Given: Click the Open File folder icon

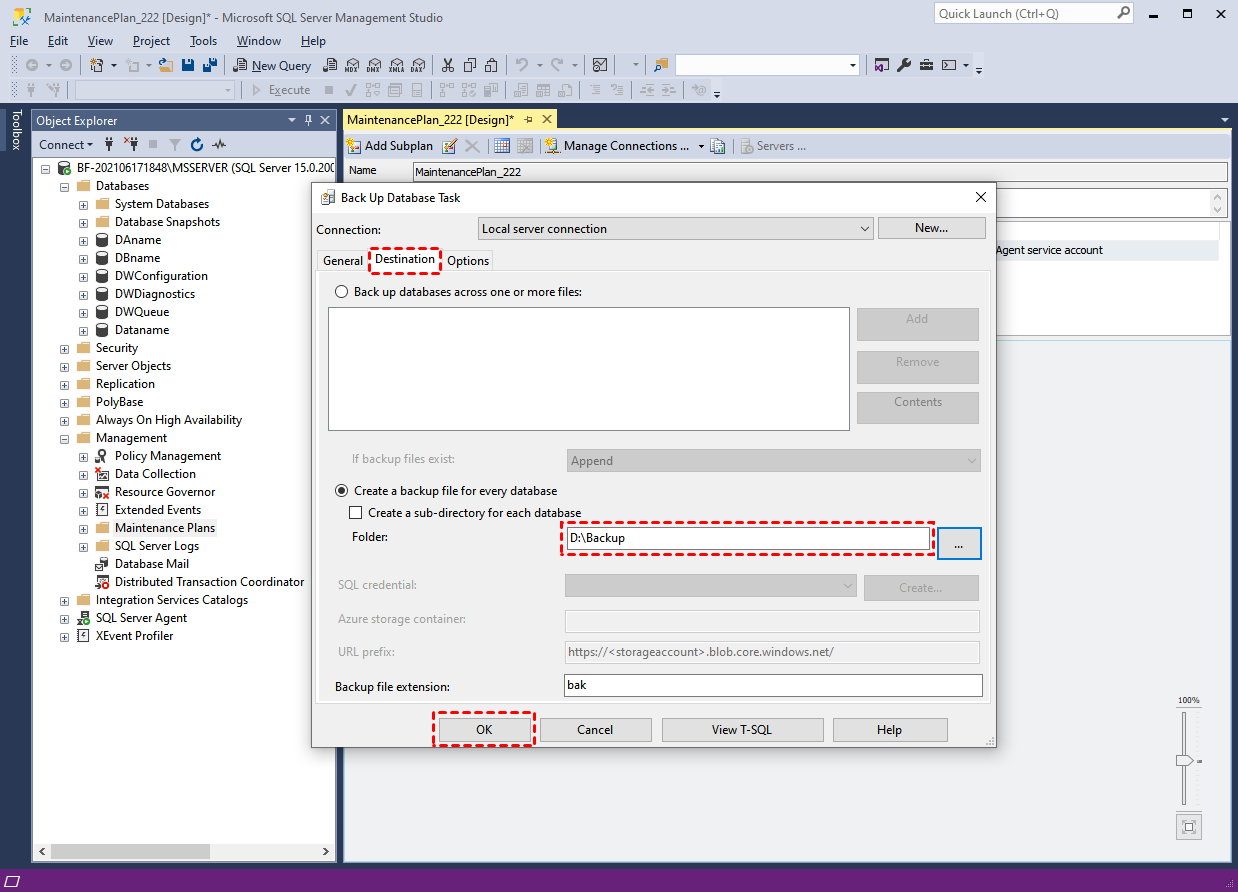Looking at the screenshot, I should 166,65.
